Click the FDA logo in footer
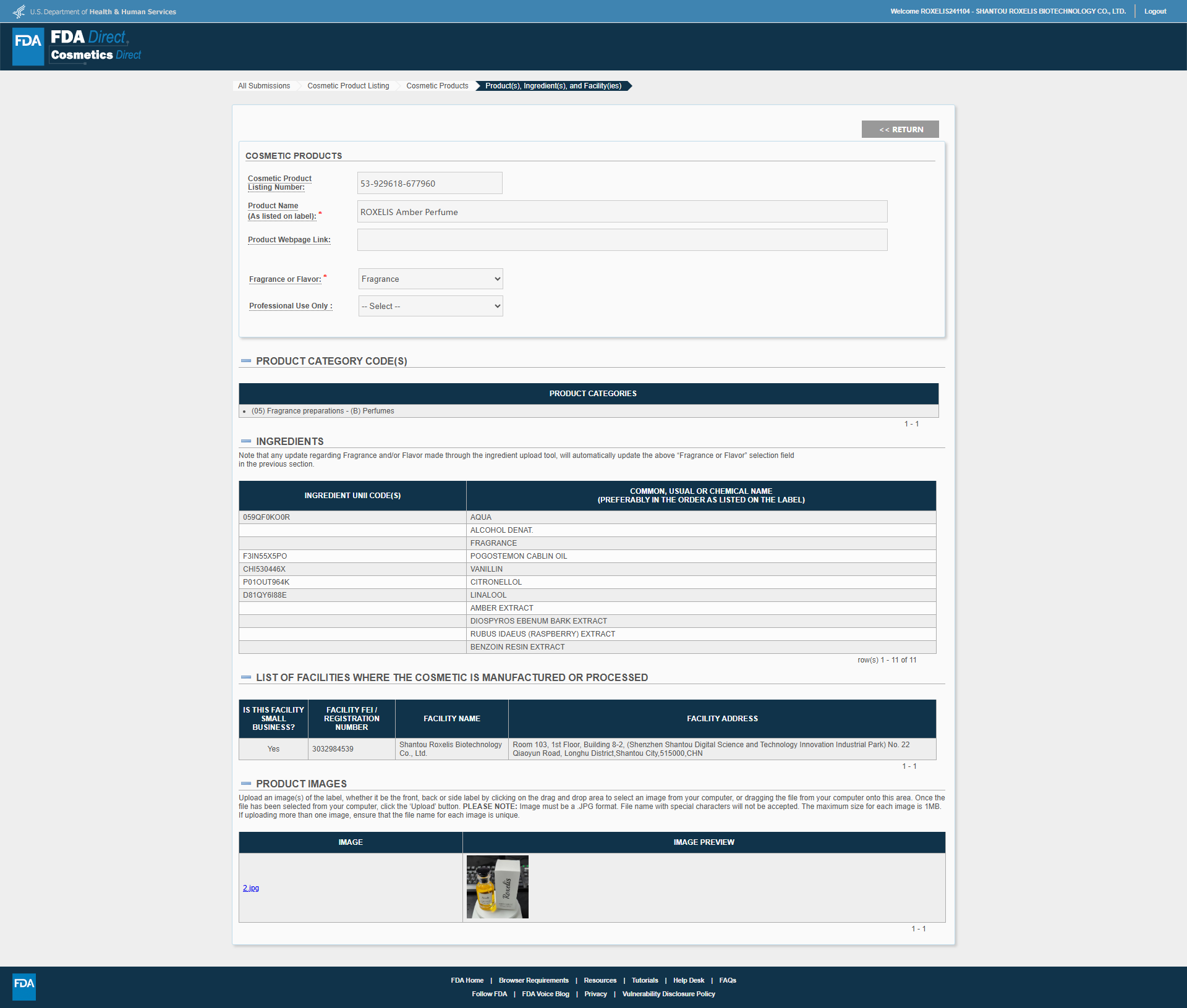1187x1008 pixels. click(x=24, y=986)
